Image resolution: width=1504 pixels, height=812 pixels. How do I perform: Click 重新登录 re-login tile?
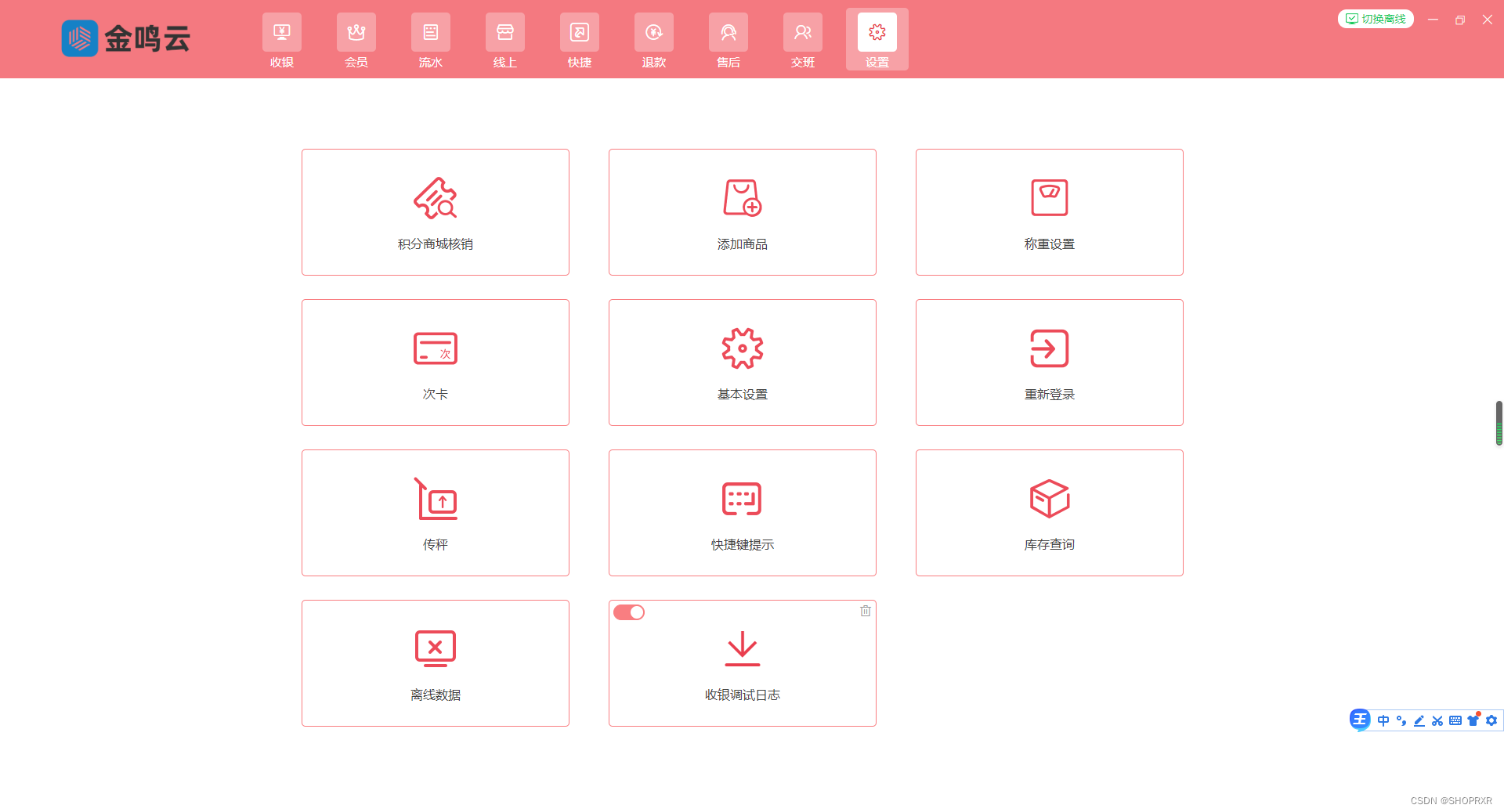(x=1050, y=363)
